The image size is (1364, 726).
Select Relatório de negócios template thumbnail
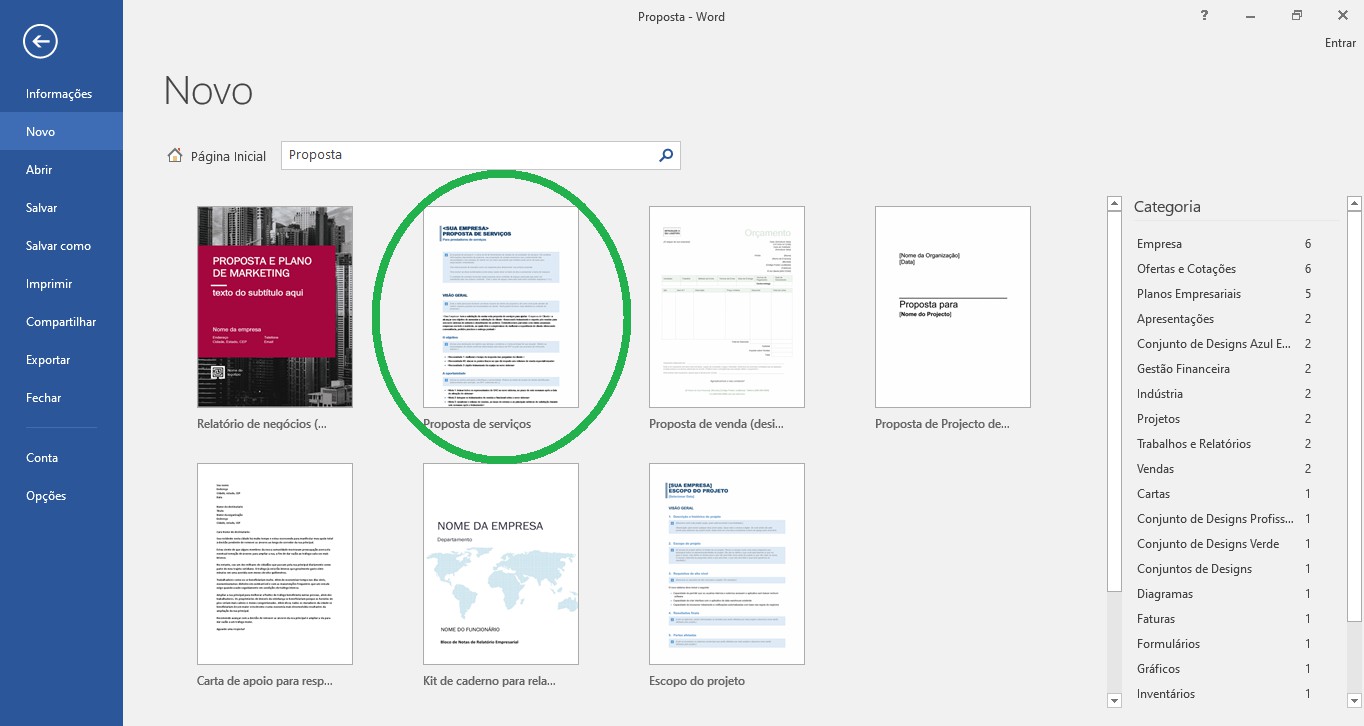point(275,307)
